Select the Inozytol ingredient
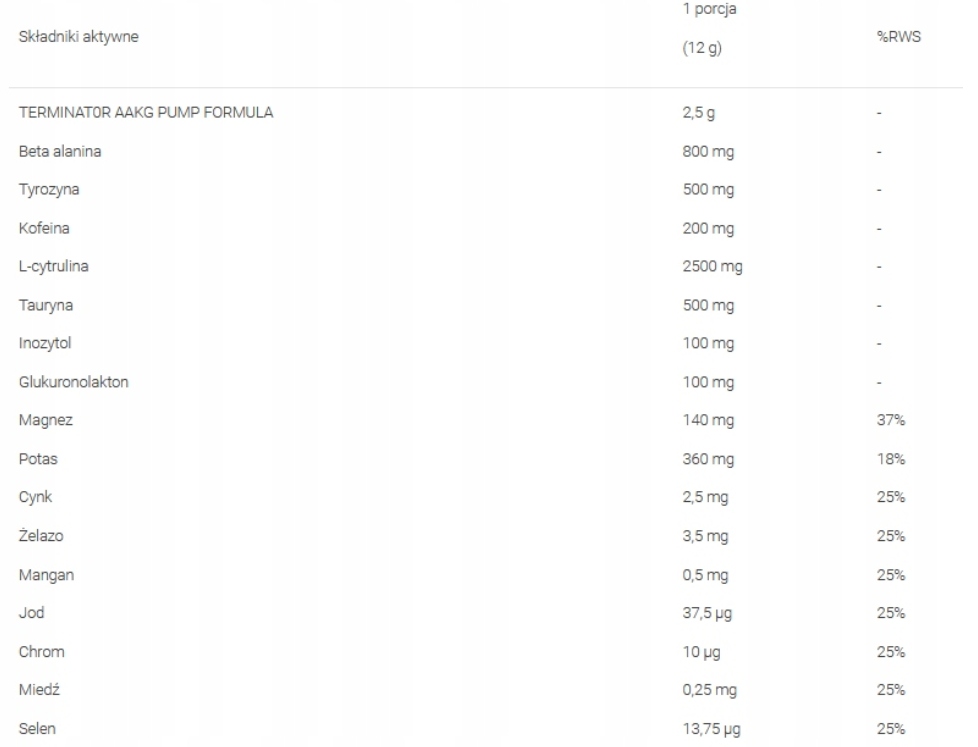The width and height of the screenshot is (978, 747). 46,343
